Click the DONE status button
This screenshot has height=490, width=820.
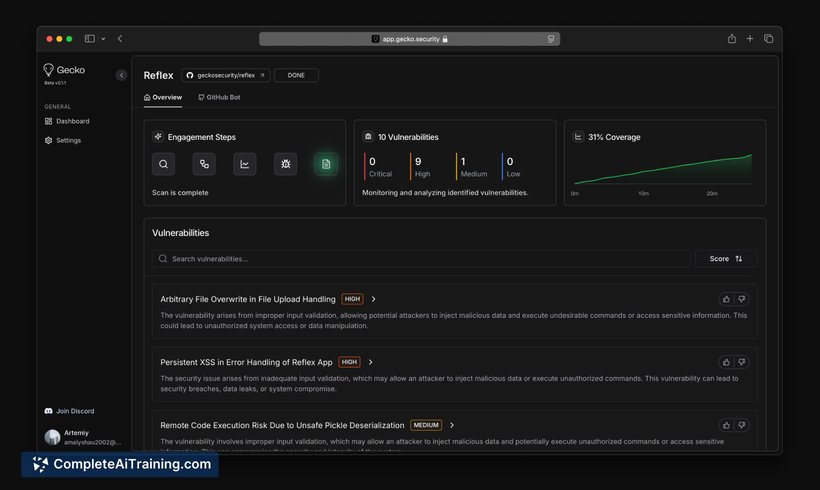click(296, 75)
